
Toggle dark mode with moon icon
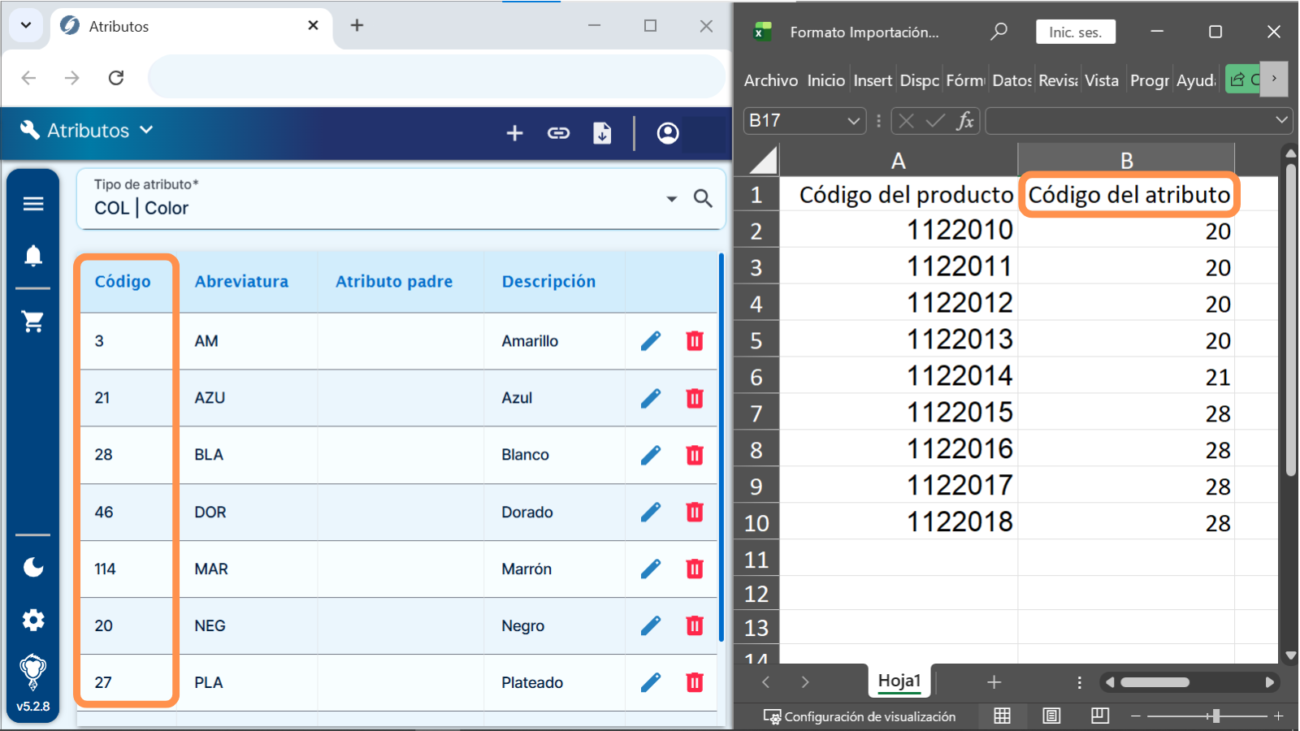33,567
